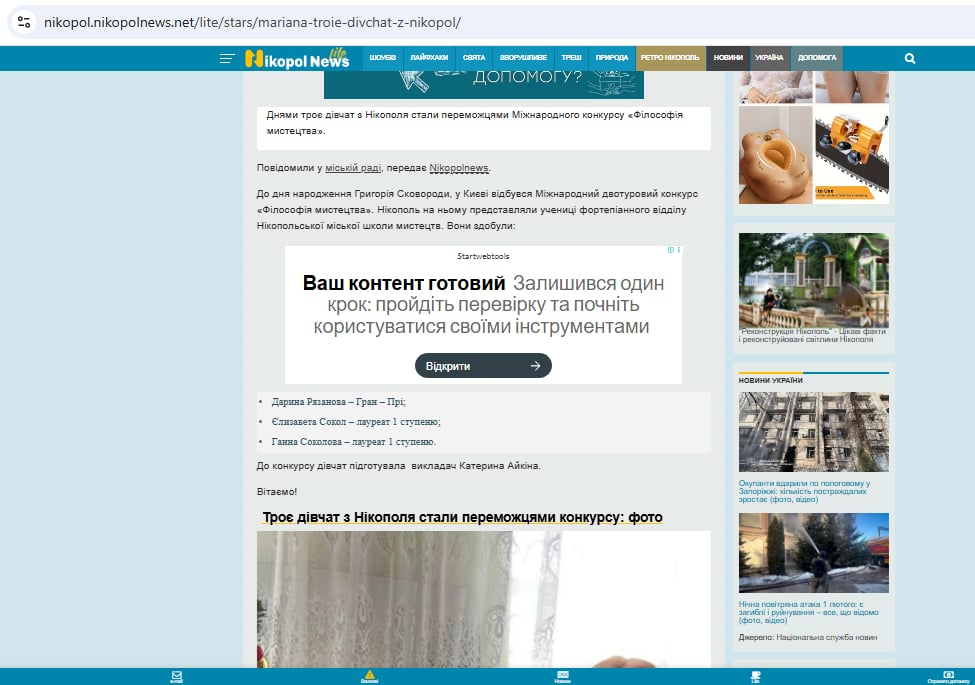This screenshot has width=975, height=685.
Task: Open the РЕТРО НІКОПОЛЬ tab
Action: [x=671, y=58]
